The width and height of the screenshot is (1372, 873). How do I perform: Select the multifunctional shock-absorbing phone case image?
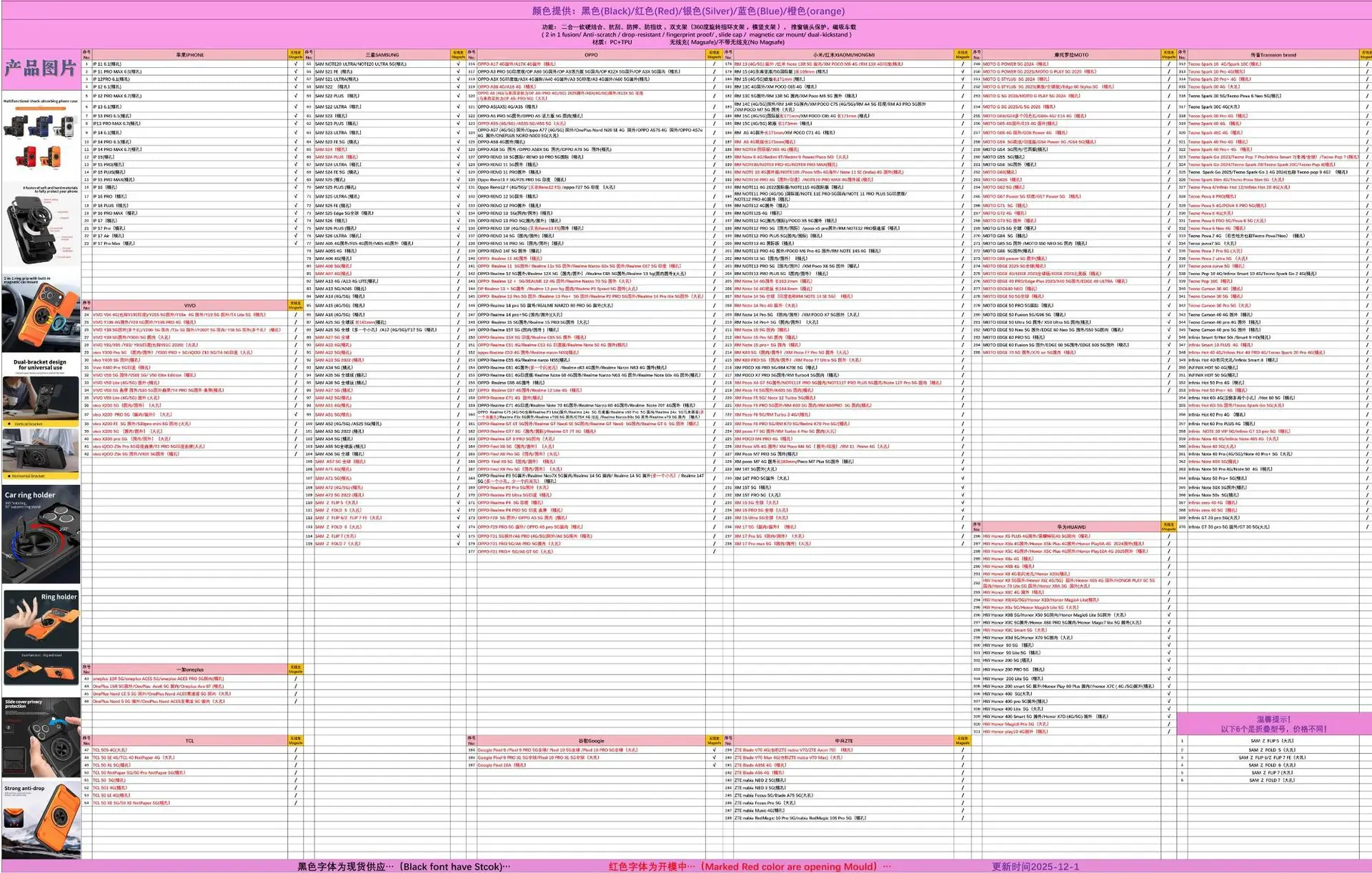pos(41,136)
